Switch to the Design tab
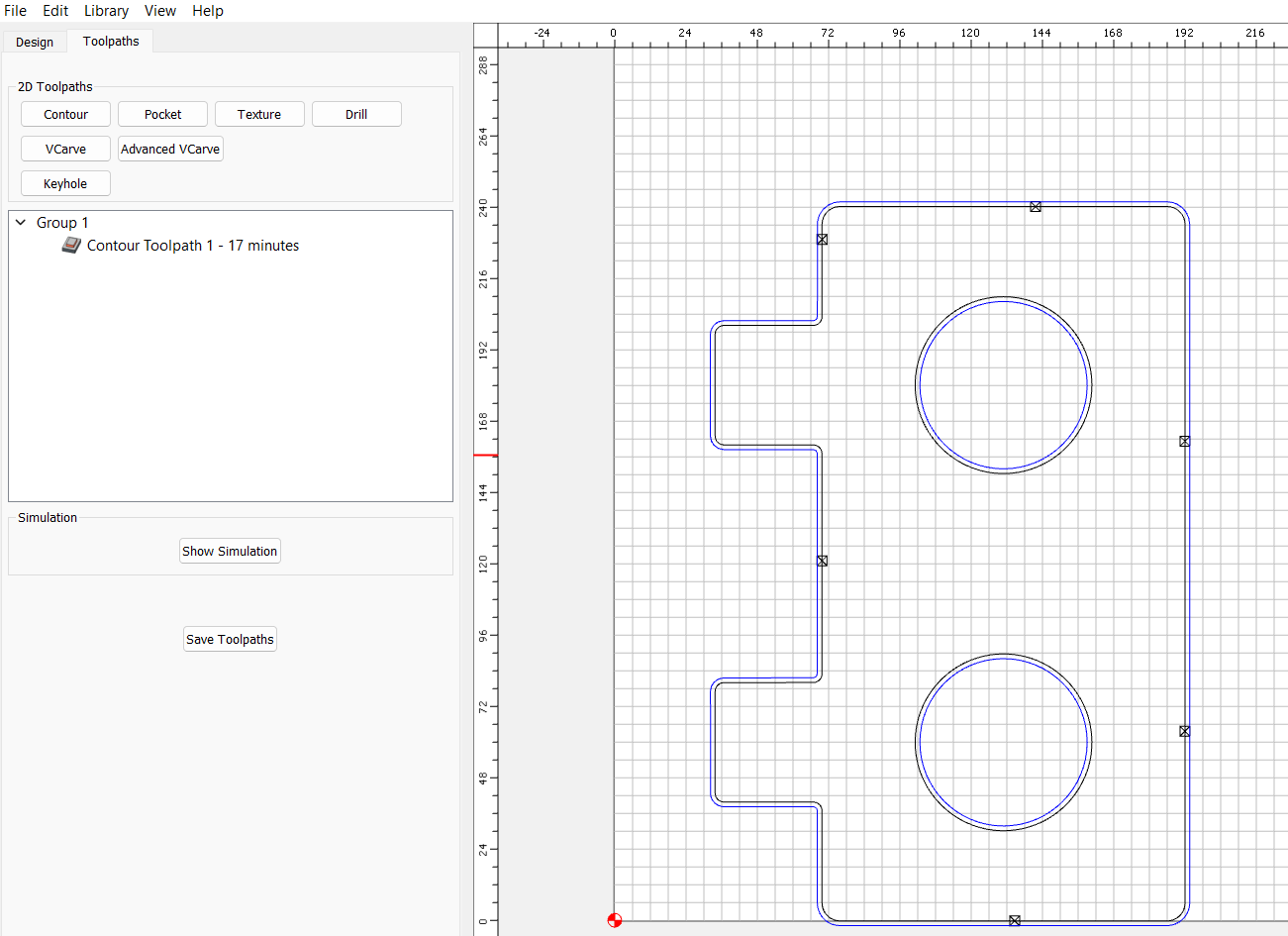 pyautogui.click(x=35, y=42)
